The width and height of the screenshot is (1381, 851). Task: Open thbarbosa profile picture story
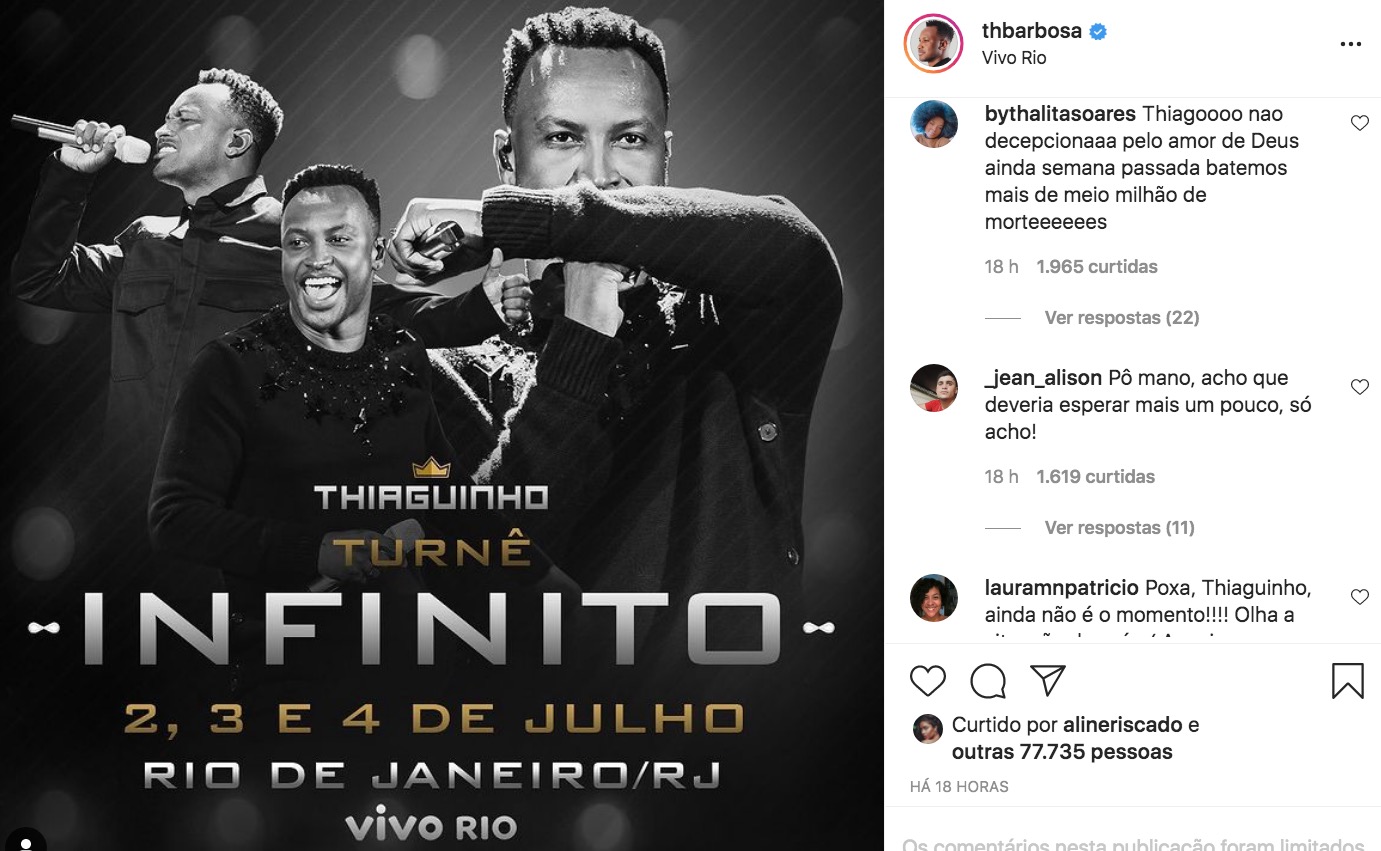click(933, 44)
